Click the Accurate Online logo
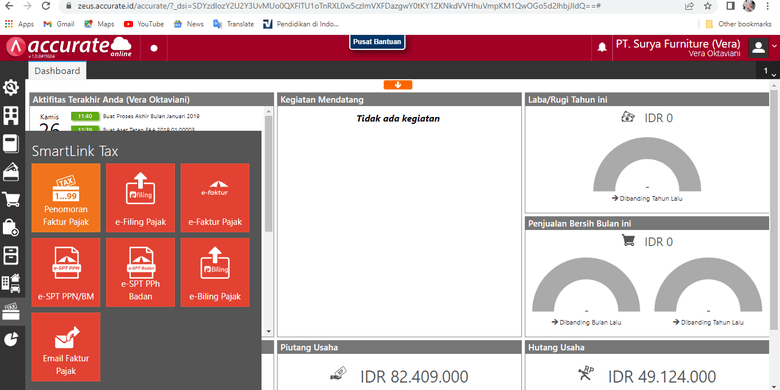Screen dimensions: 780x390 [69, 47]
